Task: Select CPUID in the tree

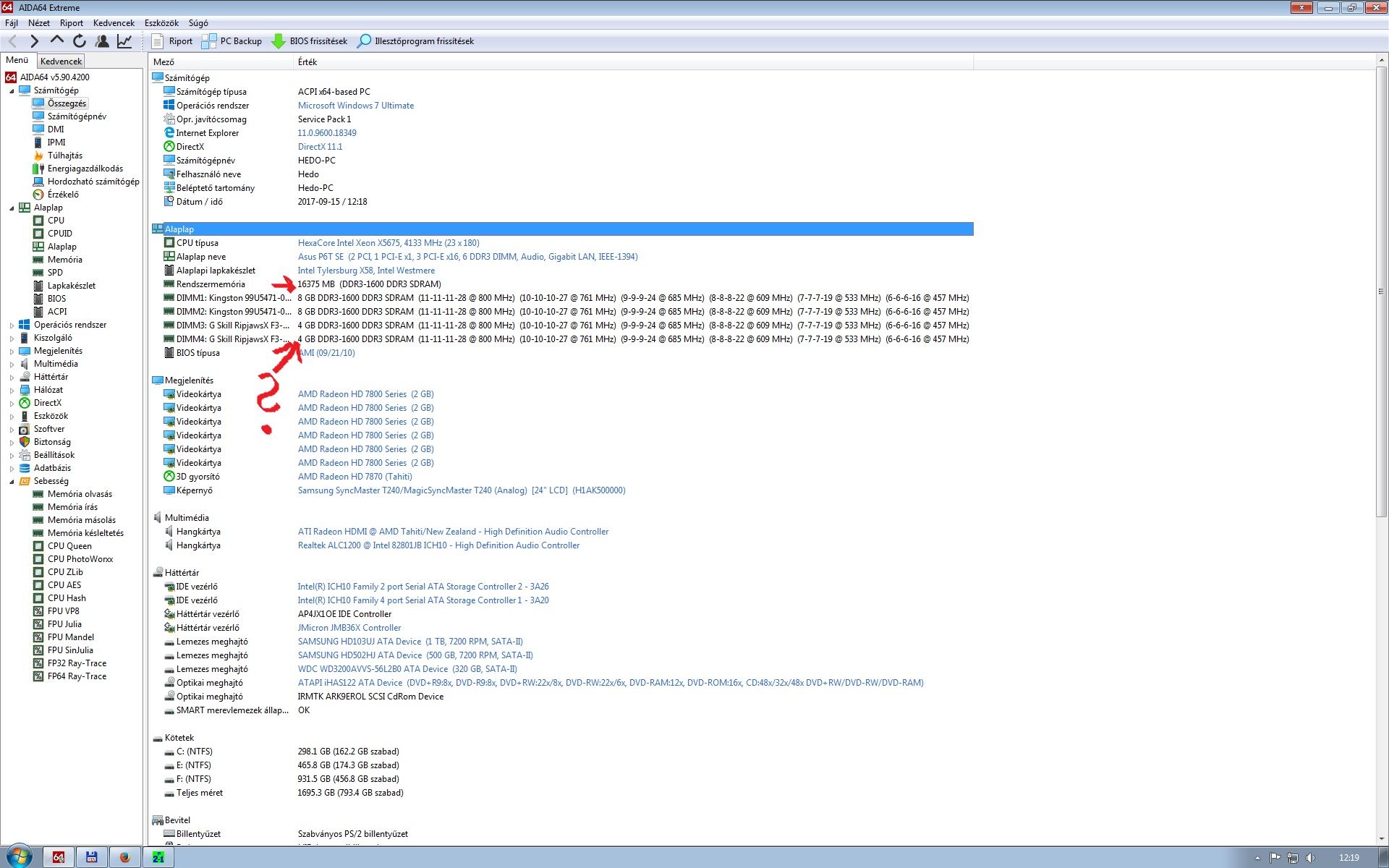Action: tap(60, 234)
